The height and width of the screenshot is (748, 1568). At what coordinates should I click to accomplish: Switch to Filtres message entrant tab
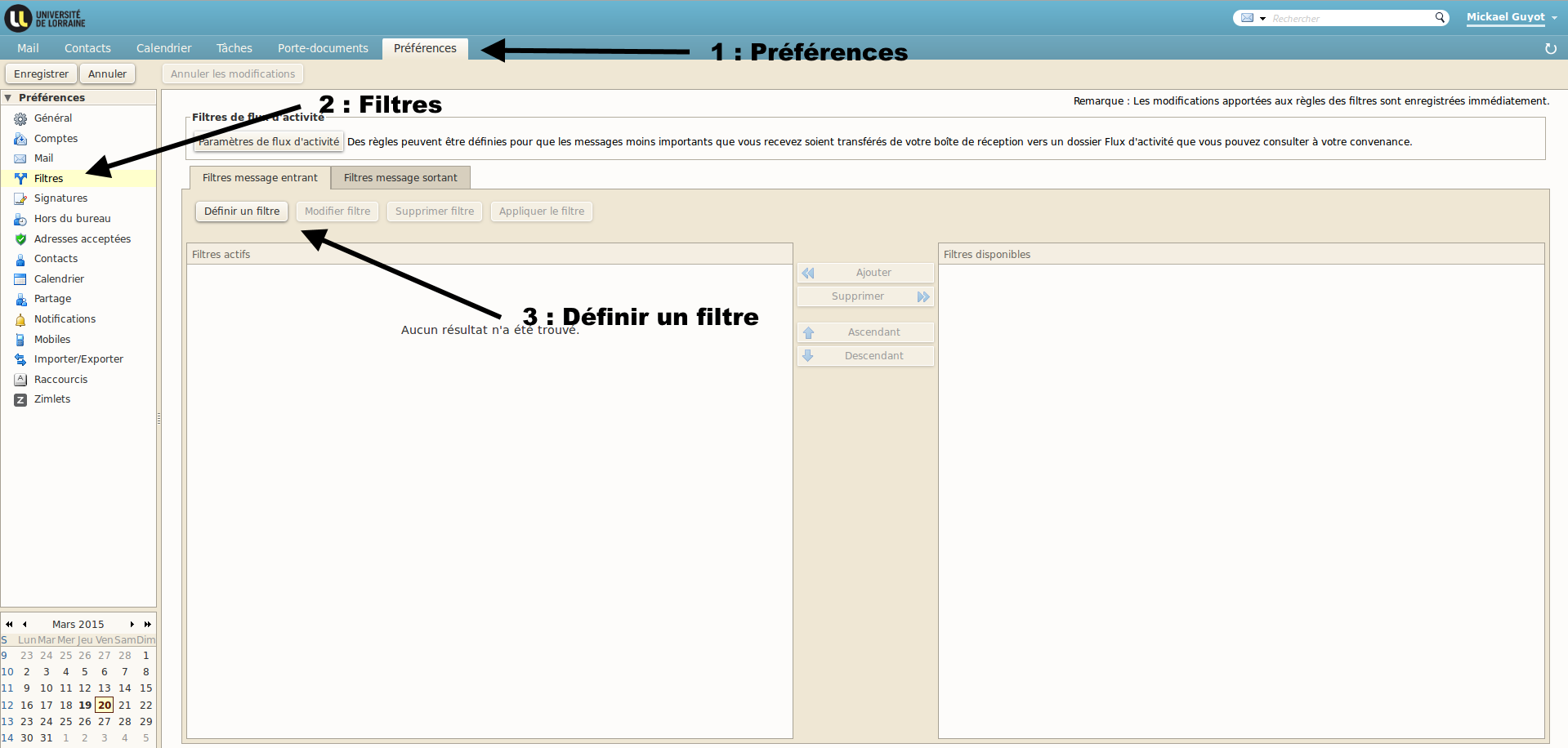pyautogui.click(x=260, y=178)
